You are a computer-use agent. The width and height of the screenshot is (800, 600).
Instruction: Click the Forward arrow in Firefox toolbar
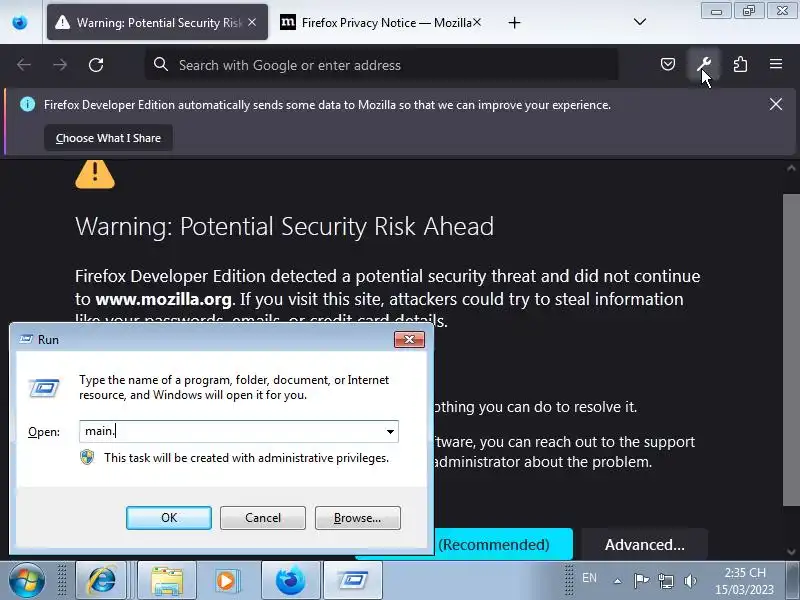60,65
